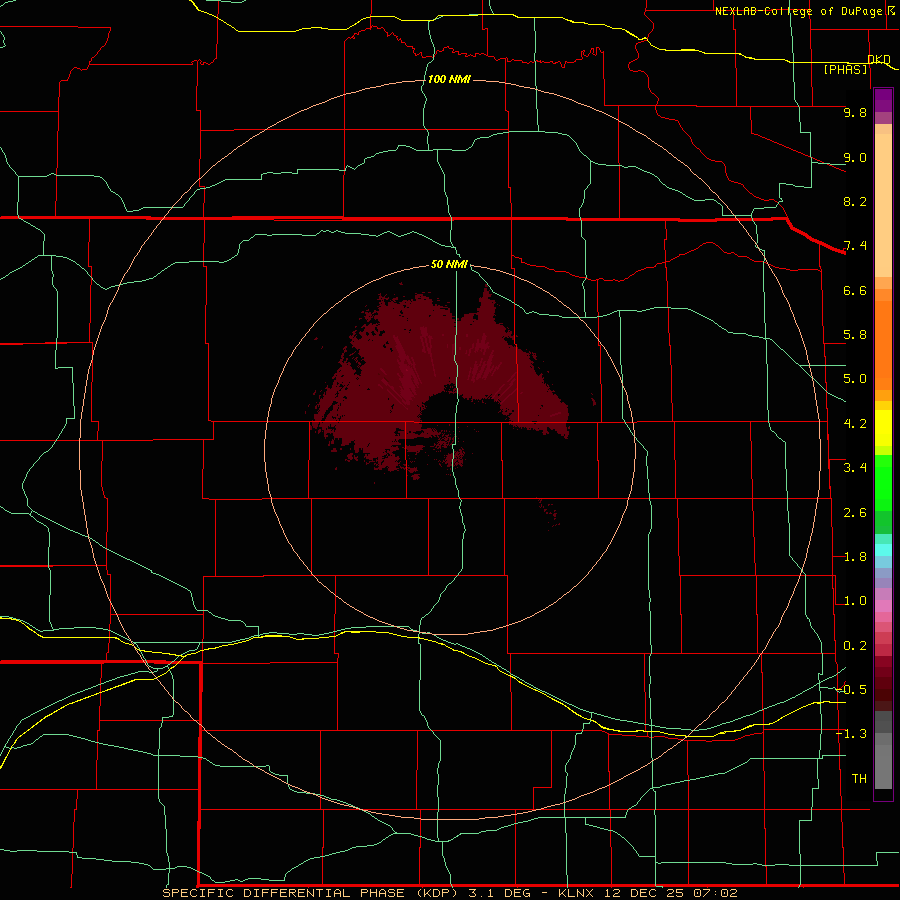Image resolution: width=900 pixels, height=900 pixels.
Task: Click the 9.8 value on color scale
Action: coord(855,113)
